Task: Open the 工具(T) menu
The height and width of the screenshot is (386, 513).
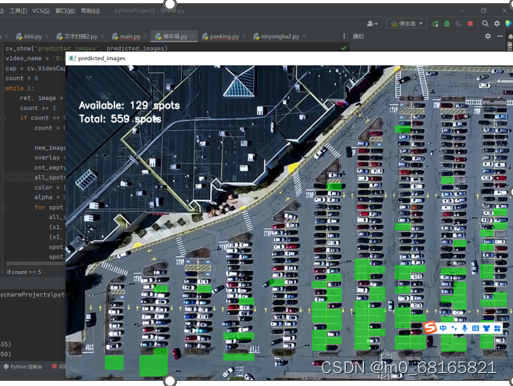Action: pyautogui.click(x=18, y=11)
